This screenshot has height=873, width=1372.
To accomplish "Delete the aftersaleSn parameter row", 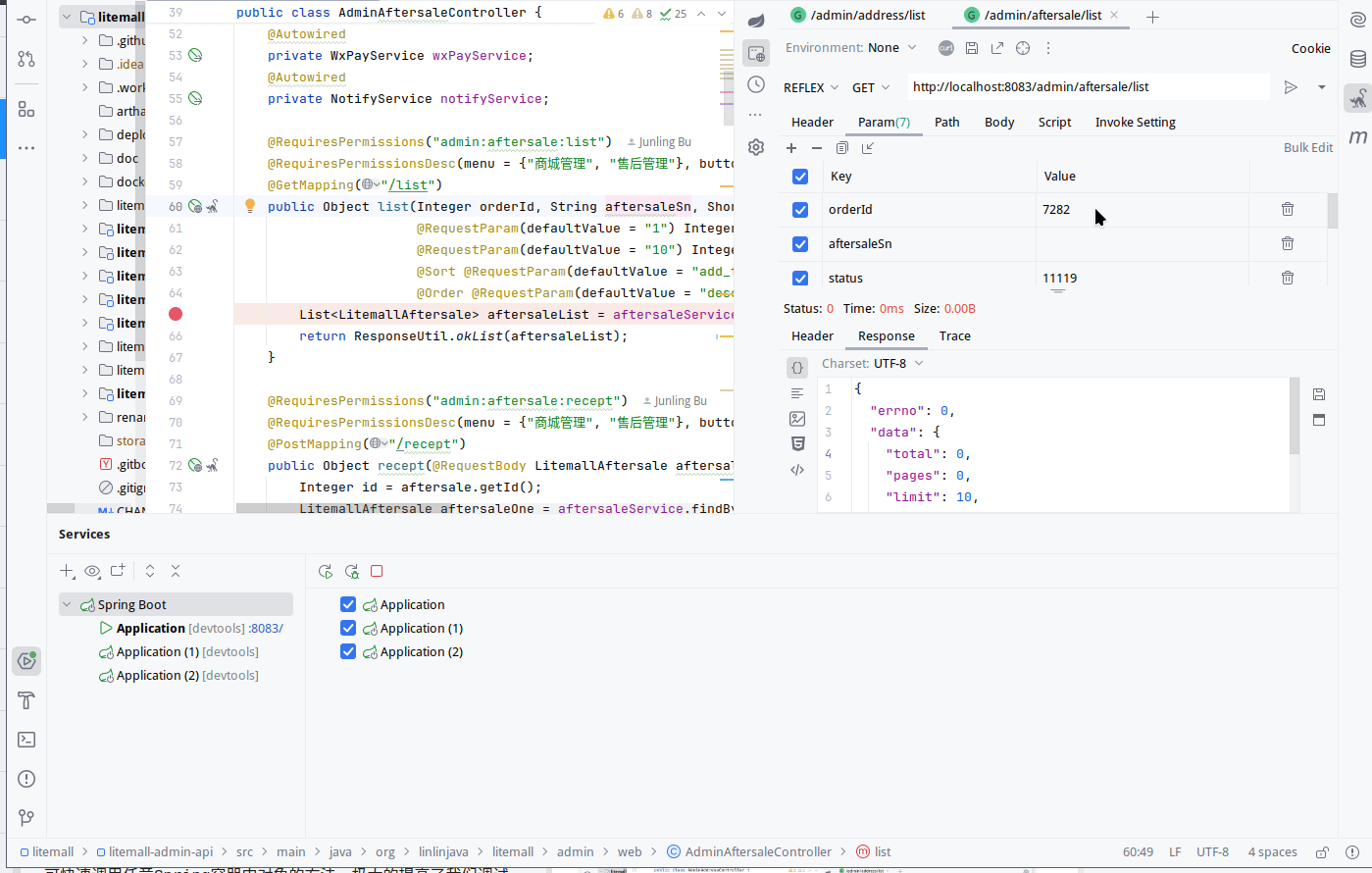I will coord(1288,243).
